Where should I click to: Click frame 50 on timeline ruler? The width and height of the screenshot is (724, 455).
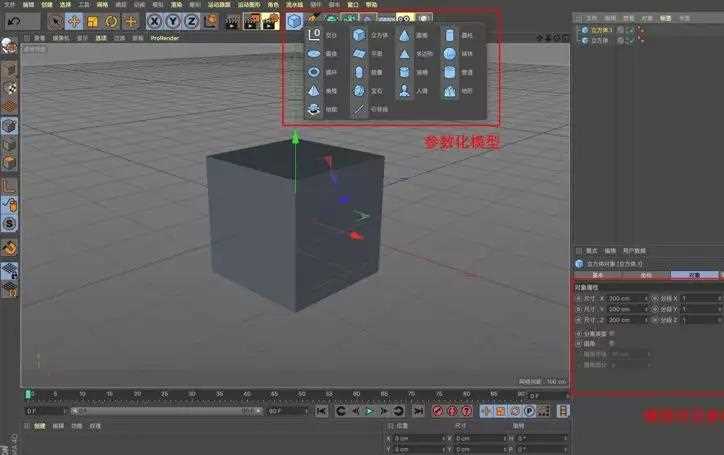[x=302, y=394]
